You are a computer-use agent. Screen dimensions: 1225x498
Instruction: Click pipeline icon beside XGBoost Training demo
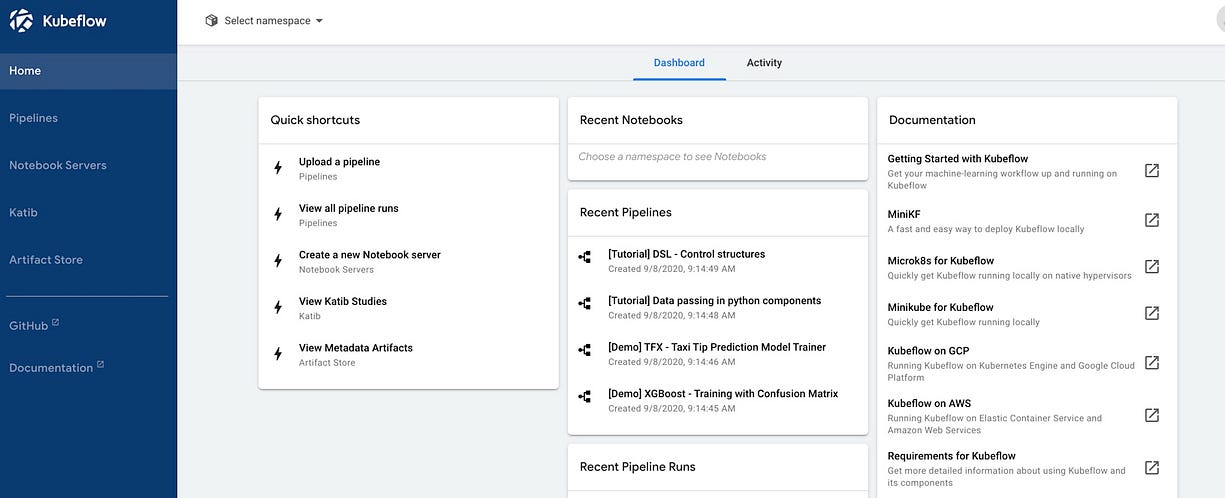click(x=585, y=397)
